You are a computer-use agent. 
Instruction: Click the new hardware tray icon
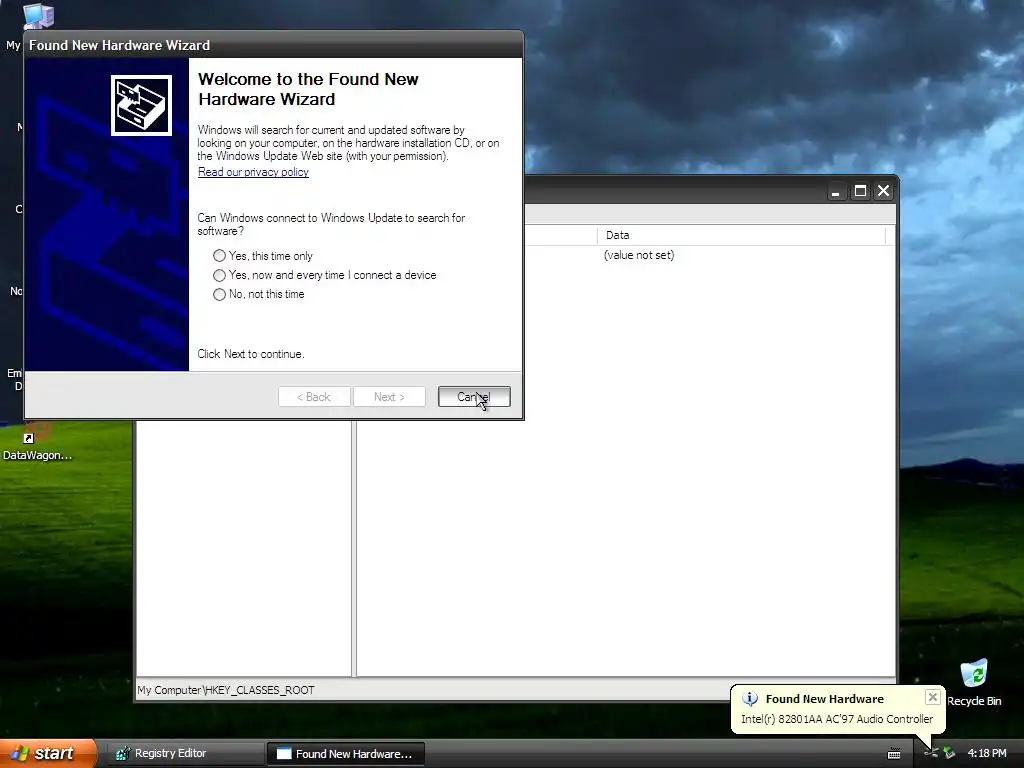[x=931, y=753]
